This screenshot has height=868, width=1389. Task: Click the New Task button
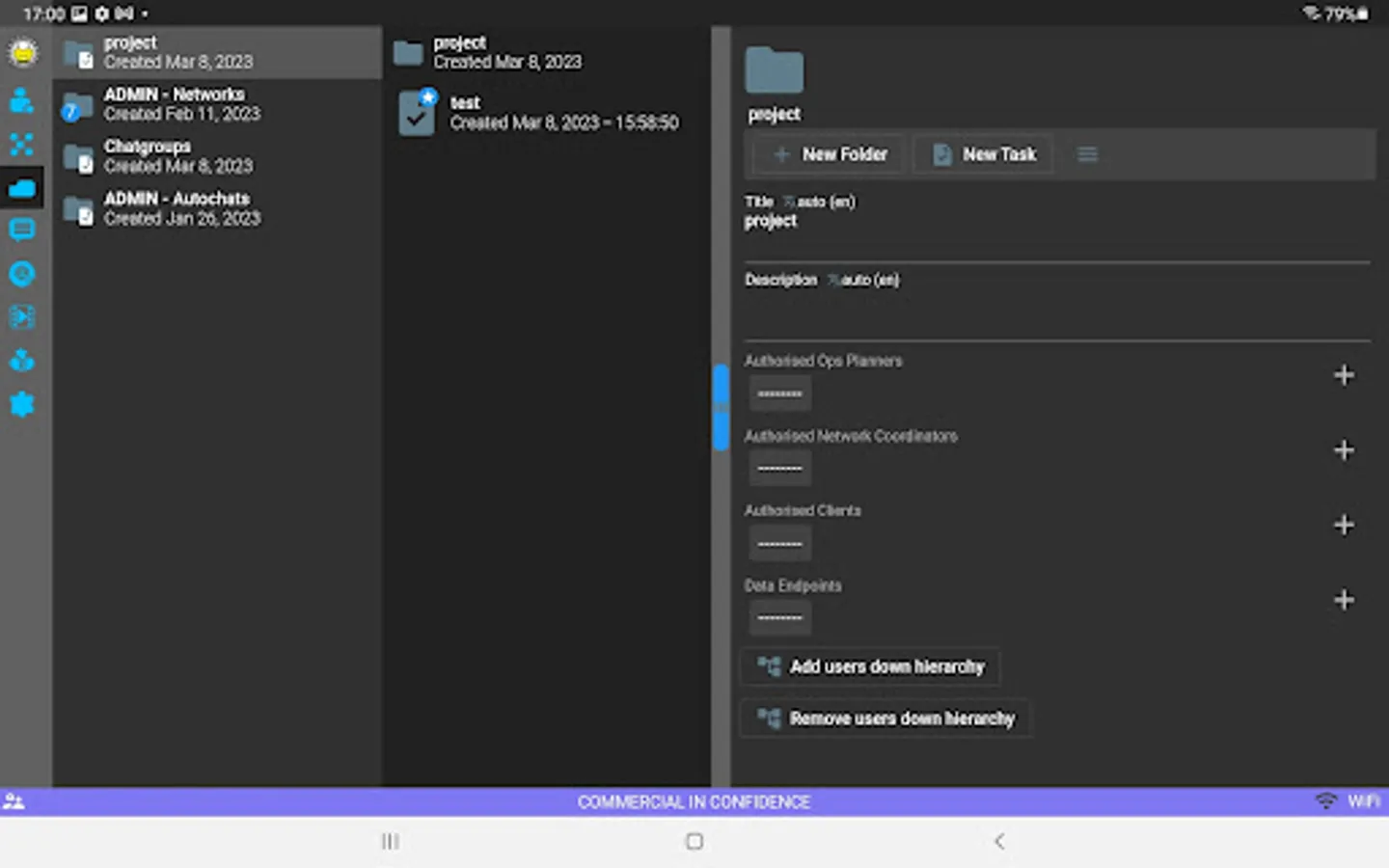(x=984, y=154)
